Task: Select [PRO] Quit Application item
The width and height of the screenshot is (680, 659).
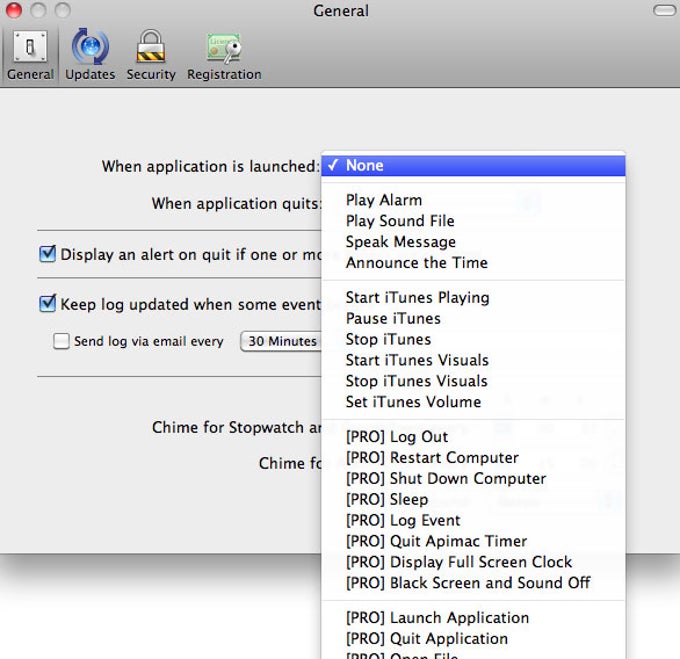Action: 473,638
